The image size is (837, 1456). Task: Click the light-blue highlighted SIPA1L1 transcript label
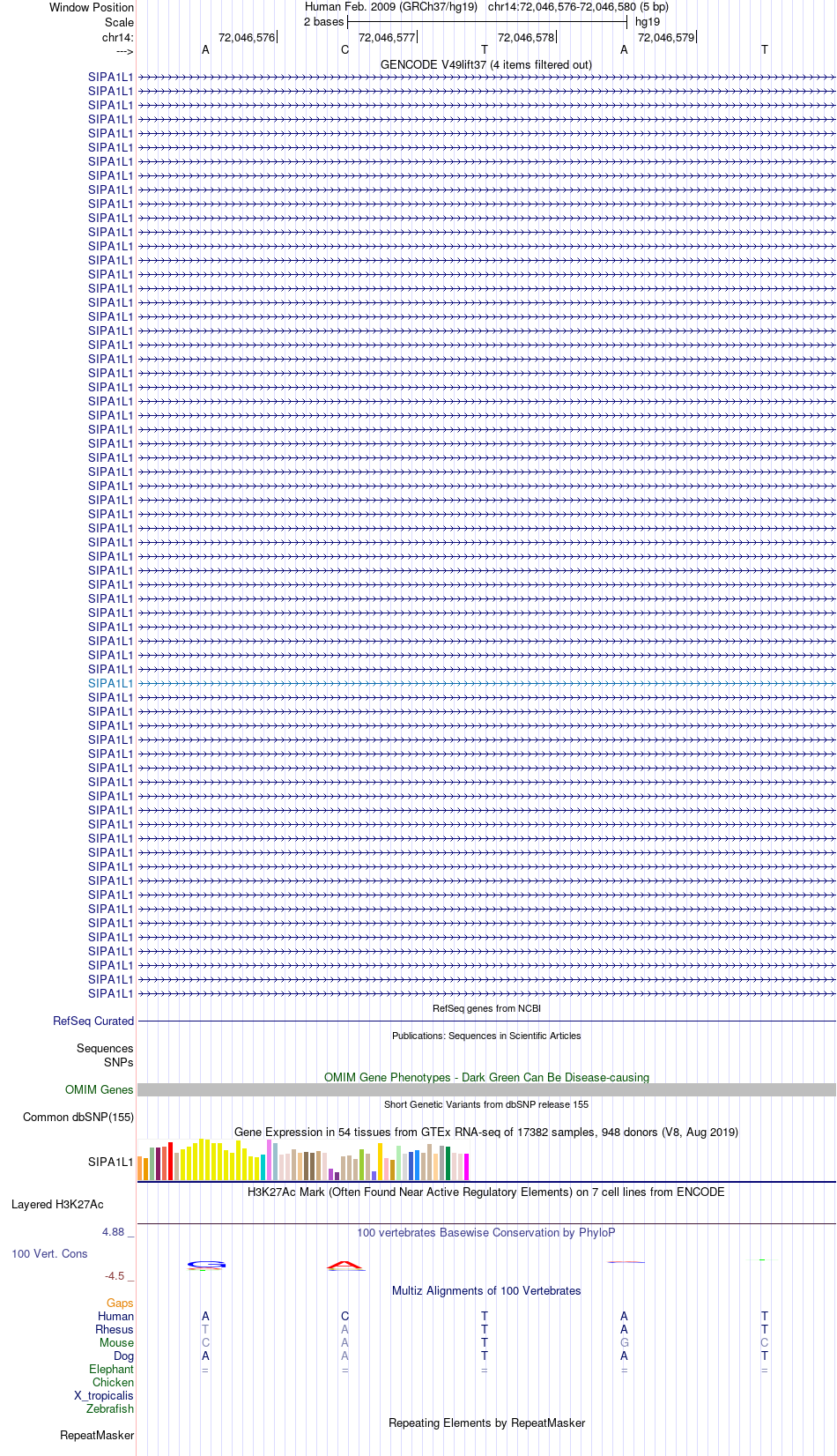pos(110,683)
